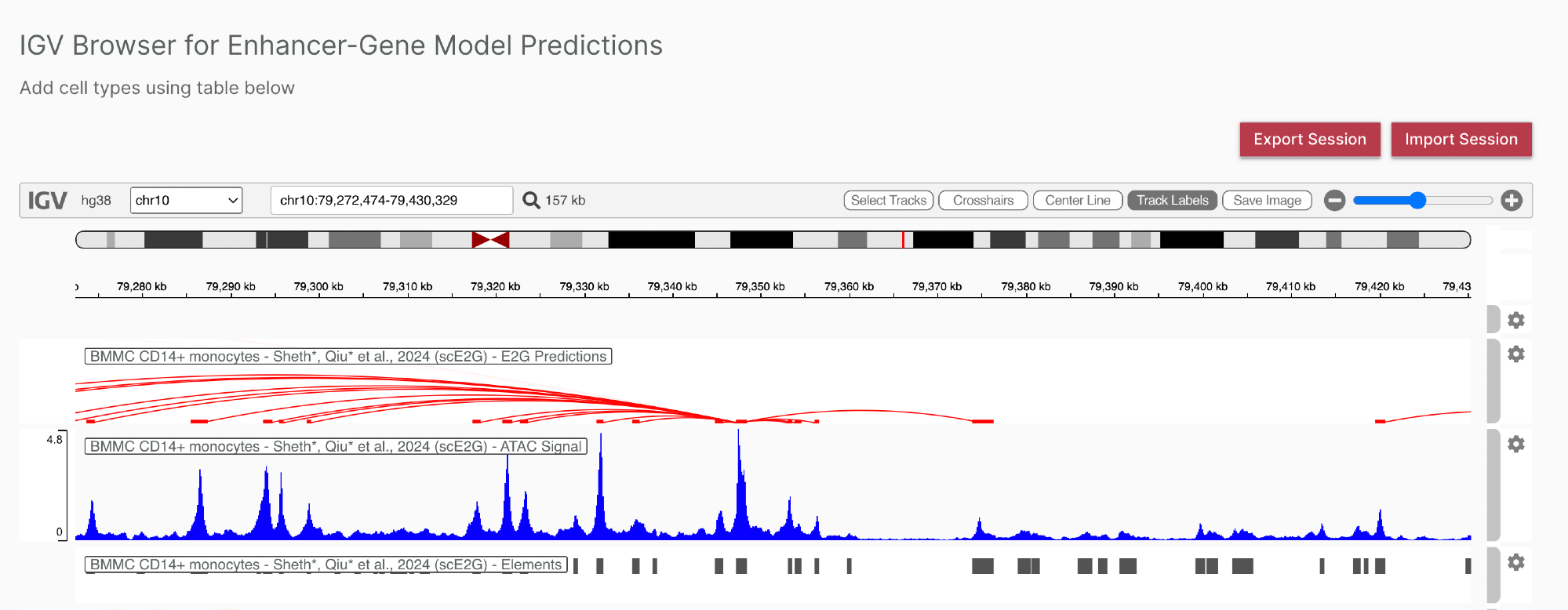Open gear menu for the ruler track
Viewport: 1568px width, 610px height.
[x=1516, y=320]
